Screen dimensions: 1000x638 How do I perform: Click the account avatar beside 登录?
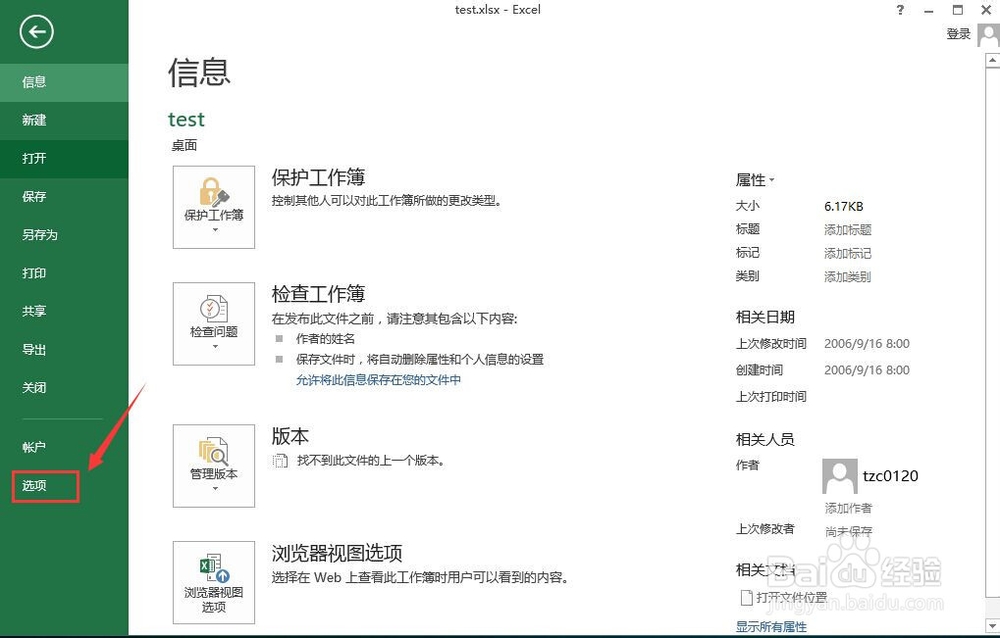[x=989, y=35]
